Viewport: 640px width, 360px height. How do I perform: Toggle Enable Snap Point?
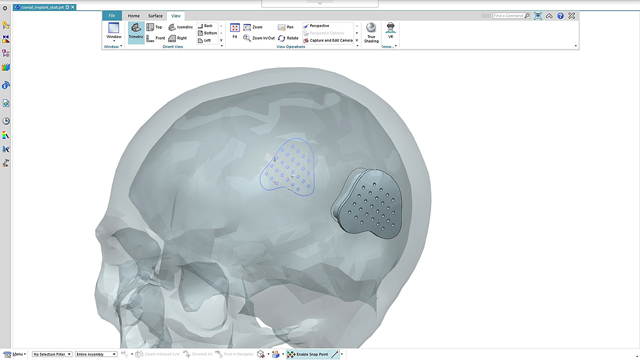[308, 354]
